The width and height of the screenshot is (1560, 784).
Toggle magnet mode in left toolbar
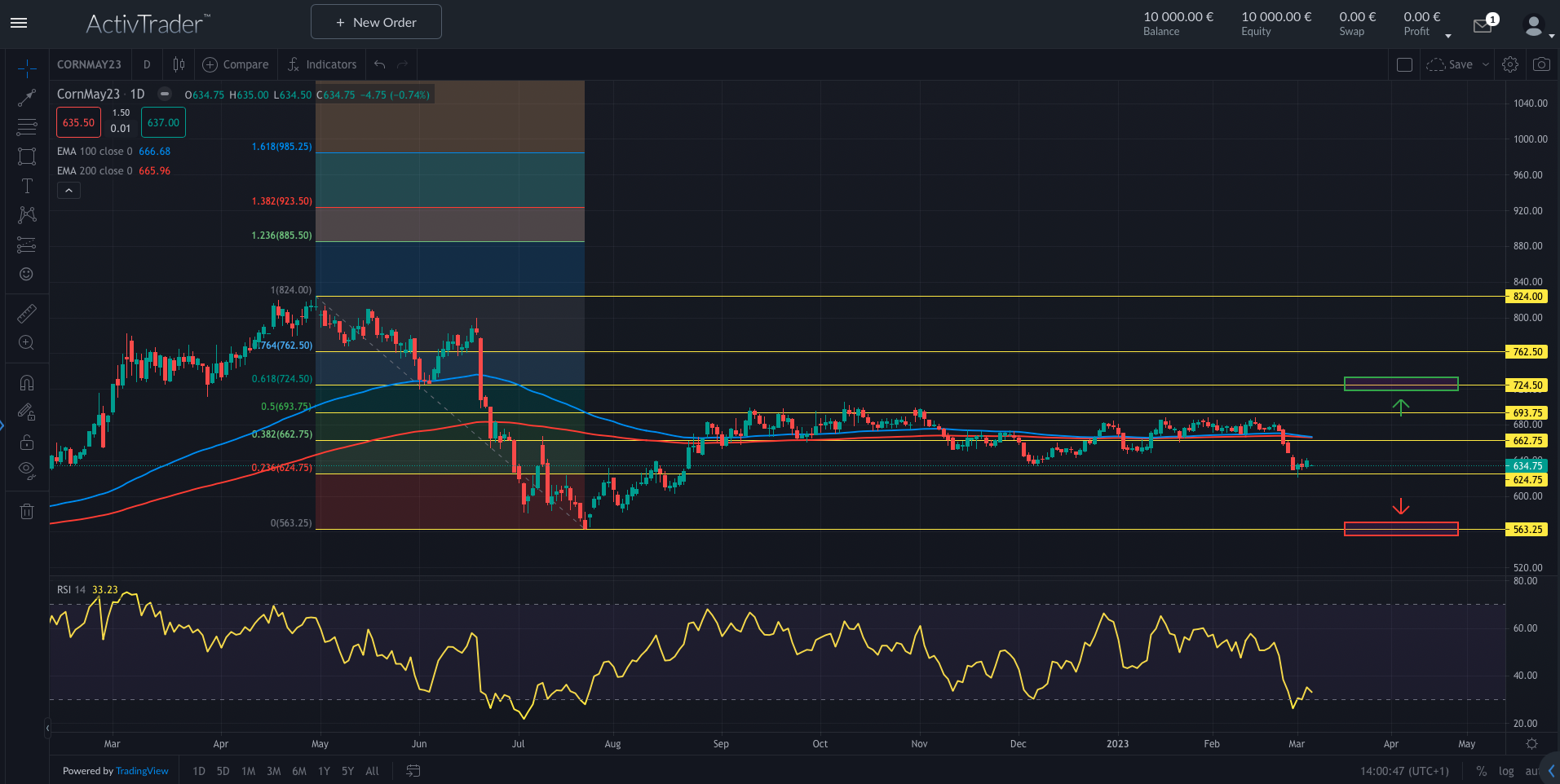[27, 383]
